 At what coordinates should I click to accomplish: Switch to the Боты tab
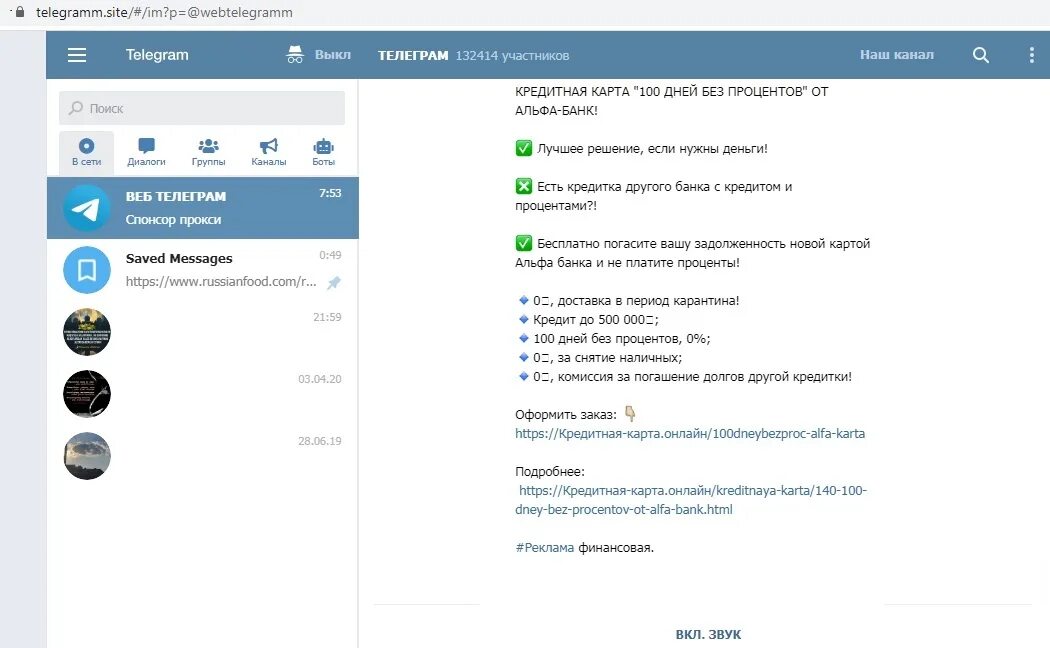(323, 152)
